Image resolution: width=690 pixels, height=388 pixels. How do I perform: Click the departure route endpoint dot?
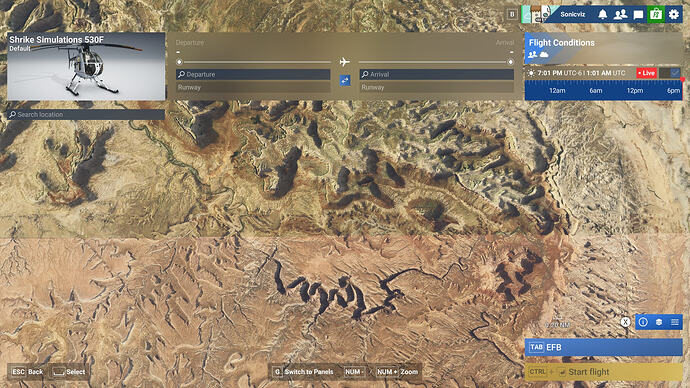[x=179, y=62]
